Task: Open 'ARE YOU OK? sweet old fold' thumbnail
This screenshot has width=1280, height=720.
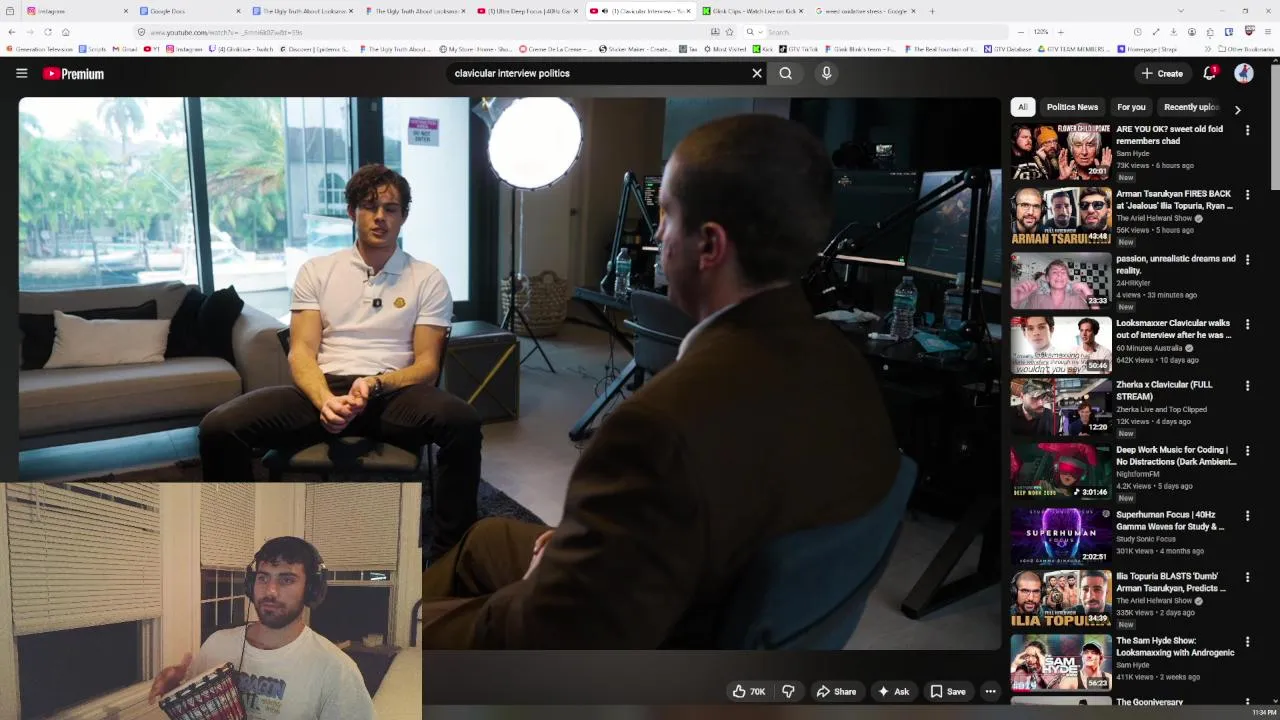Action: (1060, 151)
